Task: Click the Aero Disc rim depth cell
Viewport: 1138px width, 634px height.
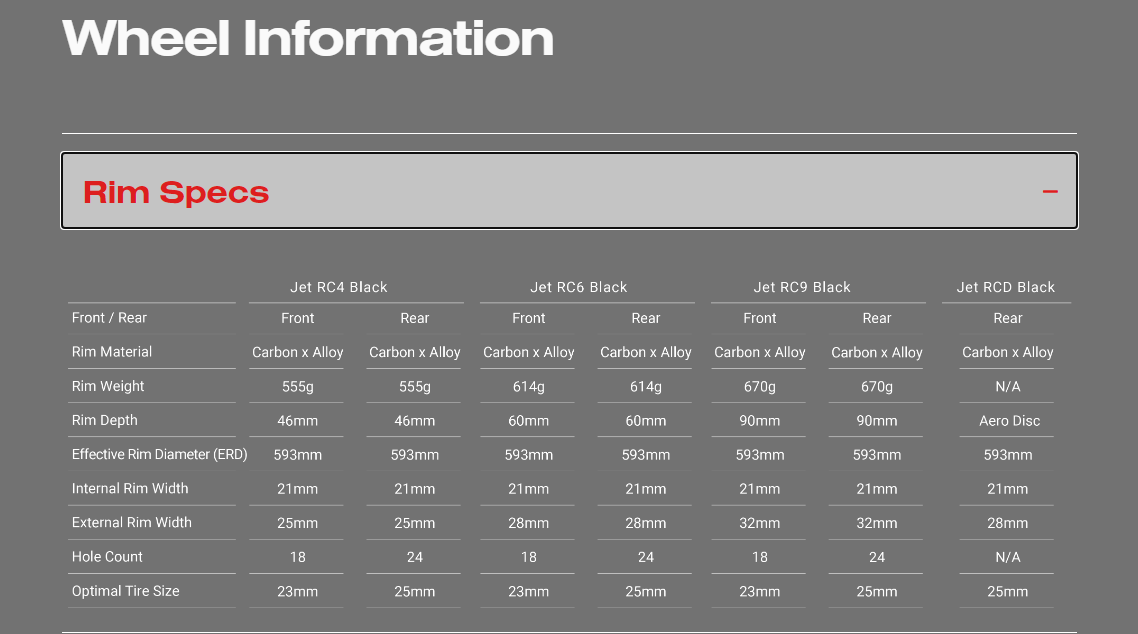Action: coord(1009,421)
